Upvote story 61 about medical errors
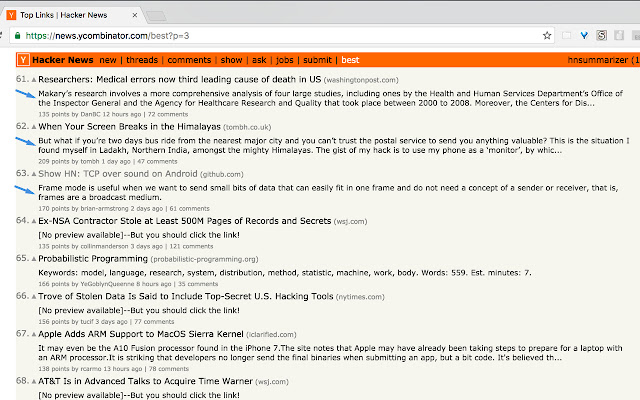640x400 pixels. coord(34,80)
